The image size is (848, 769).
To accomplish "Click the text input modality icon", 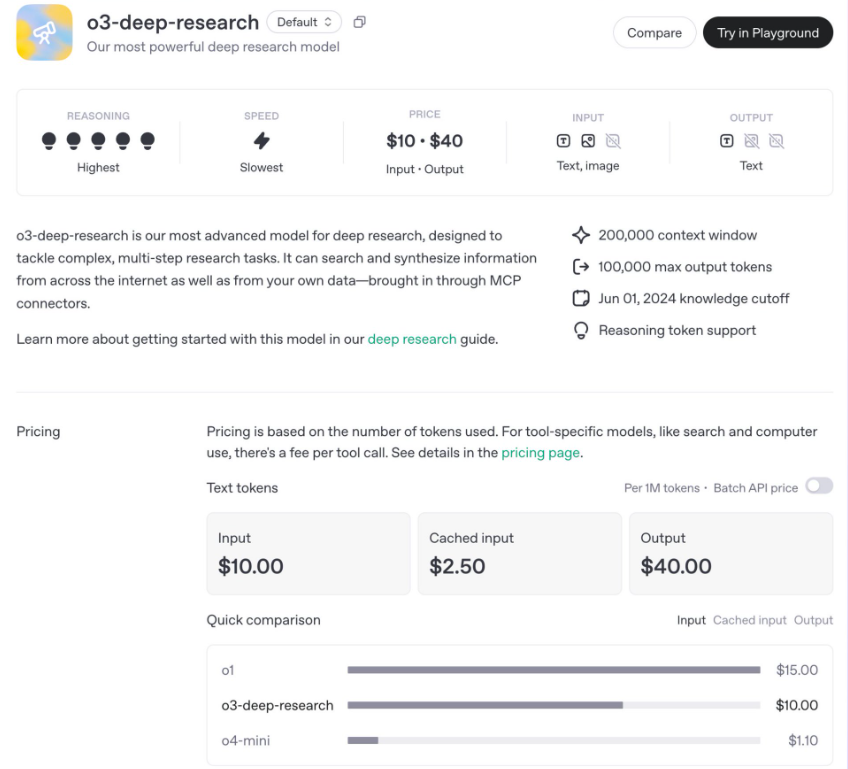I will pyautogui.click(x=563, y=142).
